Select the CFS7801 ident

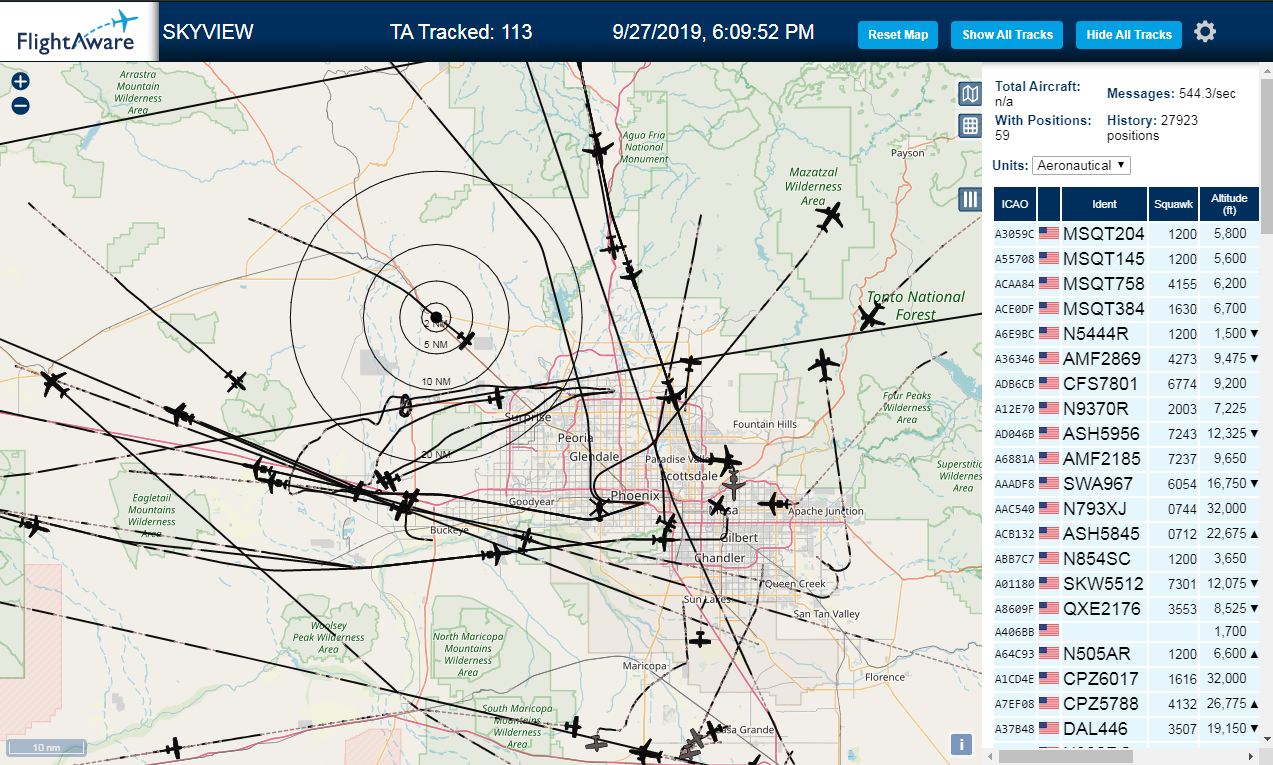coord(1100,384)
